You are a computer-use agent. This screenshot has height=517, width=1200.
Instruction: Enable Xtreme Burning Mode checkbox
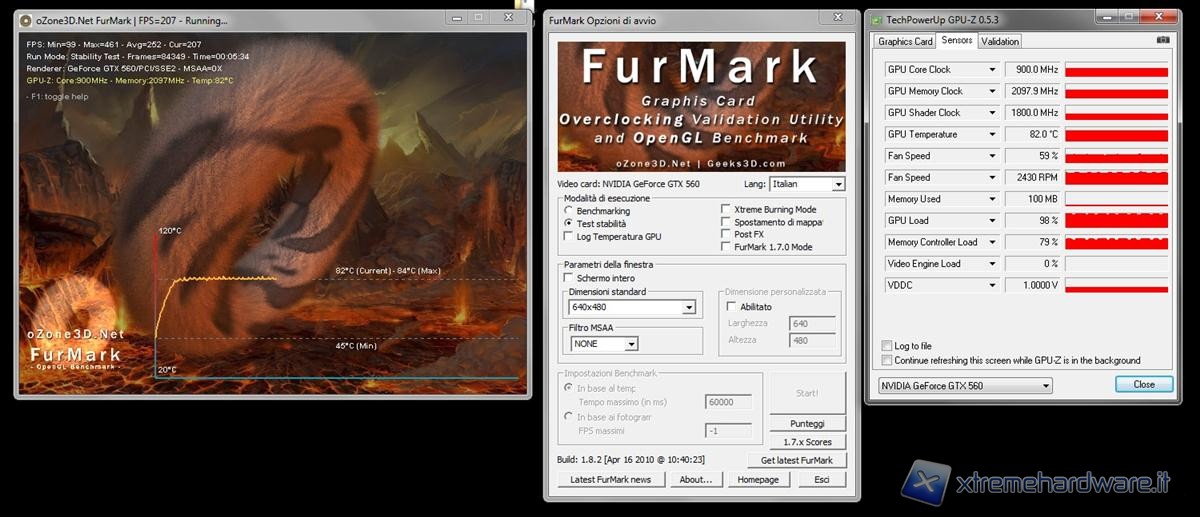(726, 210)
